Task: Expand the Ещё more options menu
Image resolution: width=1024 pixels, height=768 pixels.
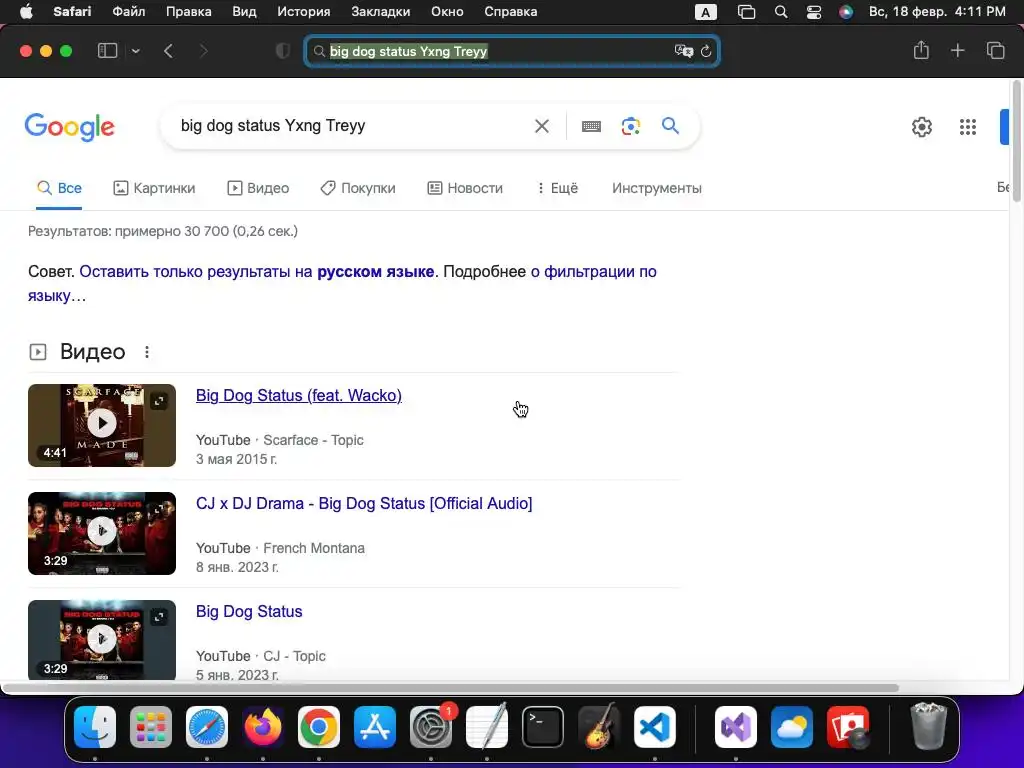Action: (x=557, y=188)
